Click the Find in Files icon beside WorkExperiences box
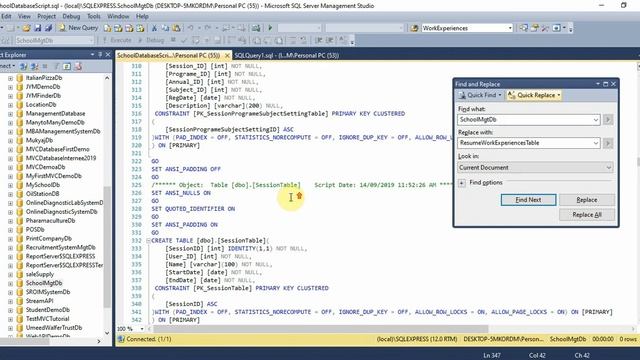 tap(414, 28)
